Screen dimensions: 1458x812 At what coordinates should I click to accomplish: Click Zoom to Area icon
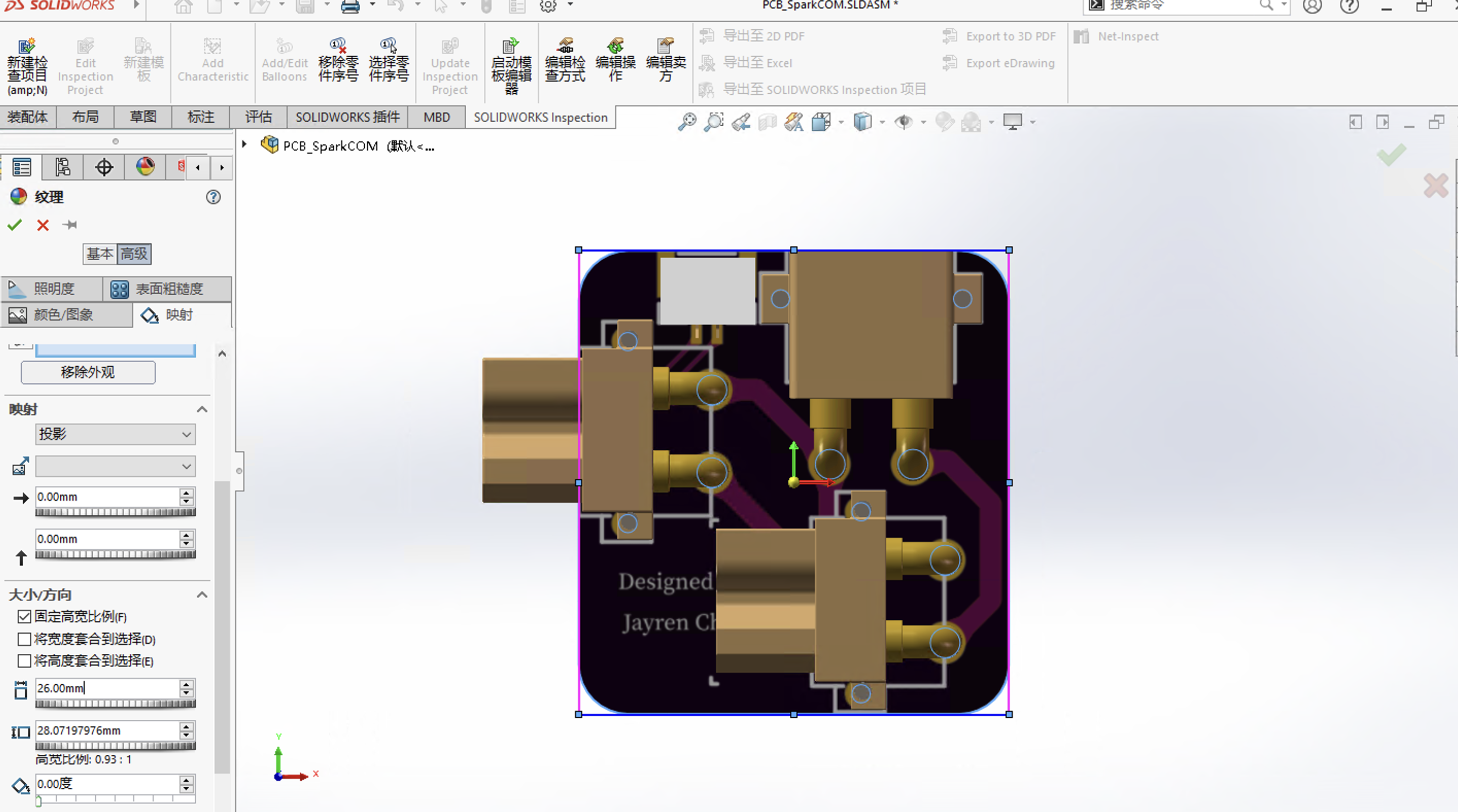[714, 122]
